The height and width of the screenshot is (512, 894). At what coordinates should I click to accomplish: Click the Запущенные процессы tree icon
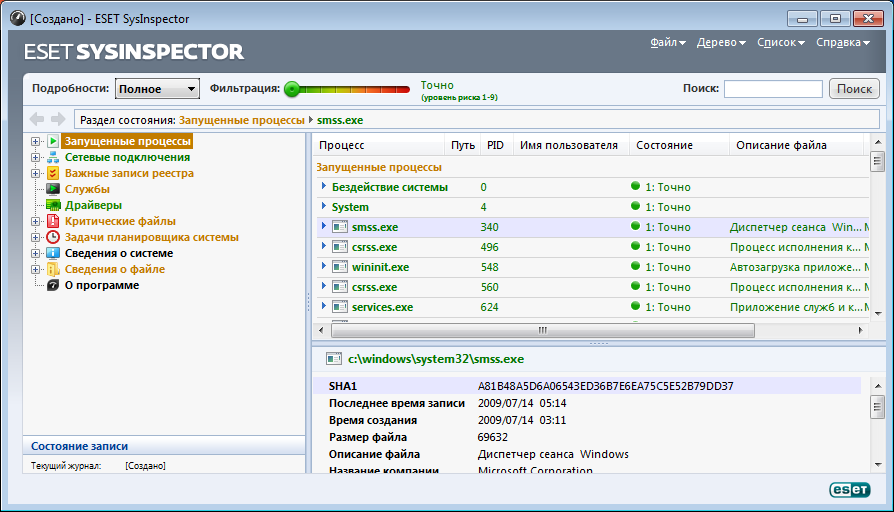click(53, 141)
